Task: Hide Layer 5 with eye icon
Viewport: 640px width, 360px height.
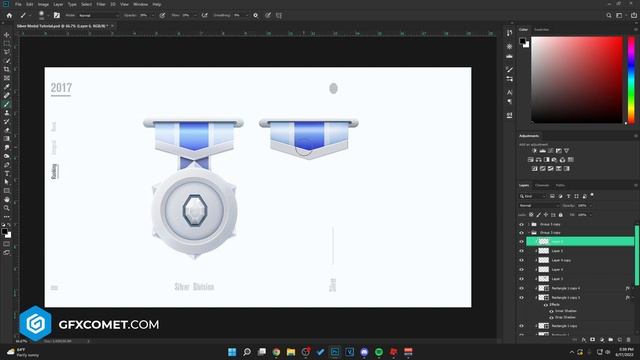Action: point(521,251)
